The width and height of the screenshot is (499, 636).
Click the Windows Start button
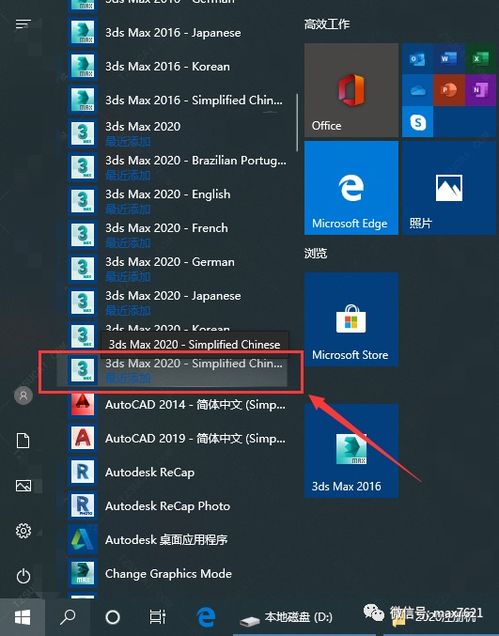pos(22,617)
